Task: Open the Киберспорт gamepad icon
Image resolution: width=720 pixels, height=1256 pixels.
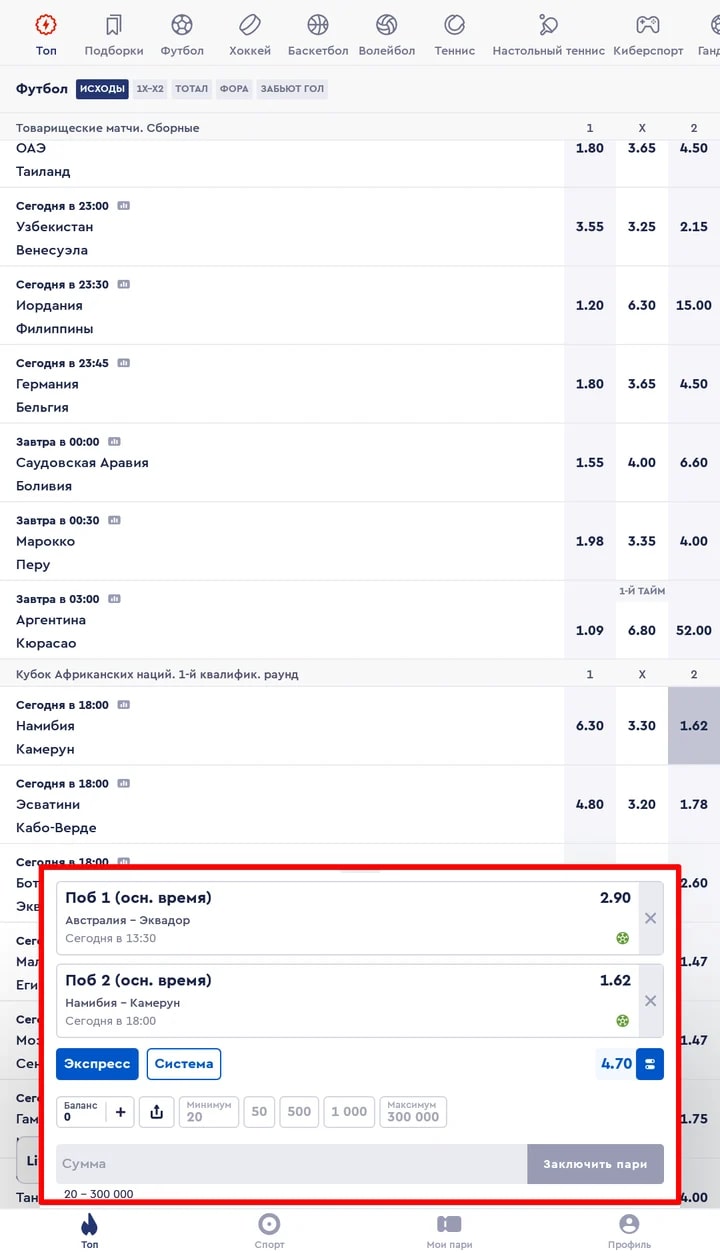Action: pyautogui.click(x=649, y=25)
